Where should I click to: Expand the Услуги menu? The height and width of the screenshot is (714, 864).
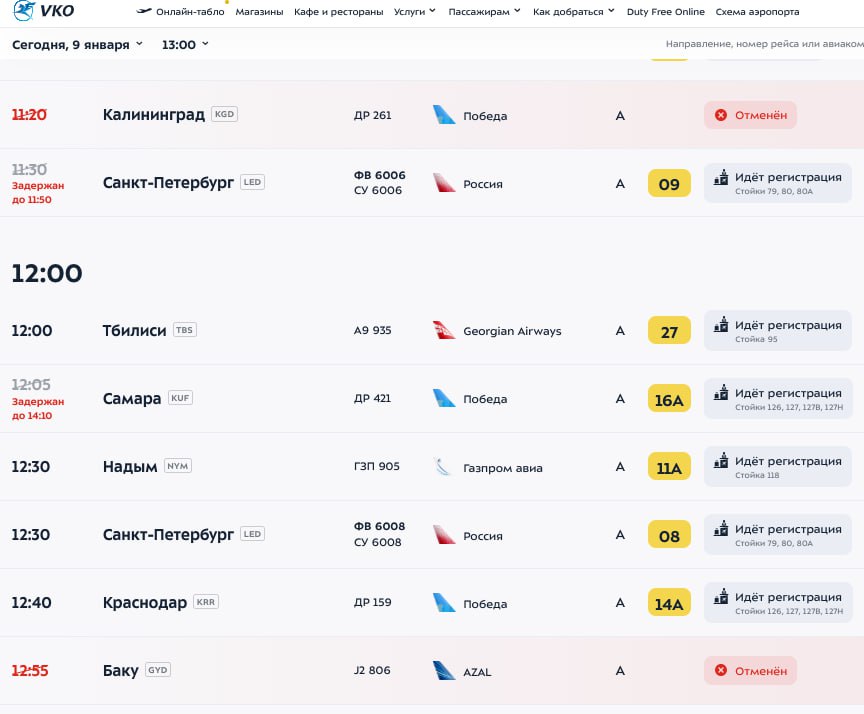point(413,12)
